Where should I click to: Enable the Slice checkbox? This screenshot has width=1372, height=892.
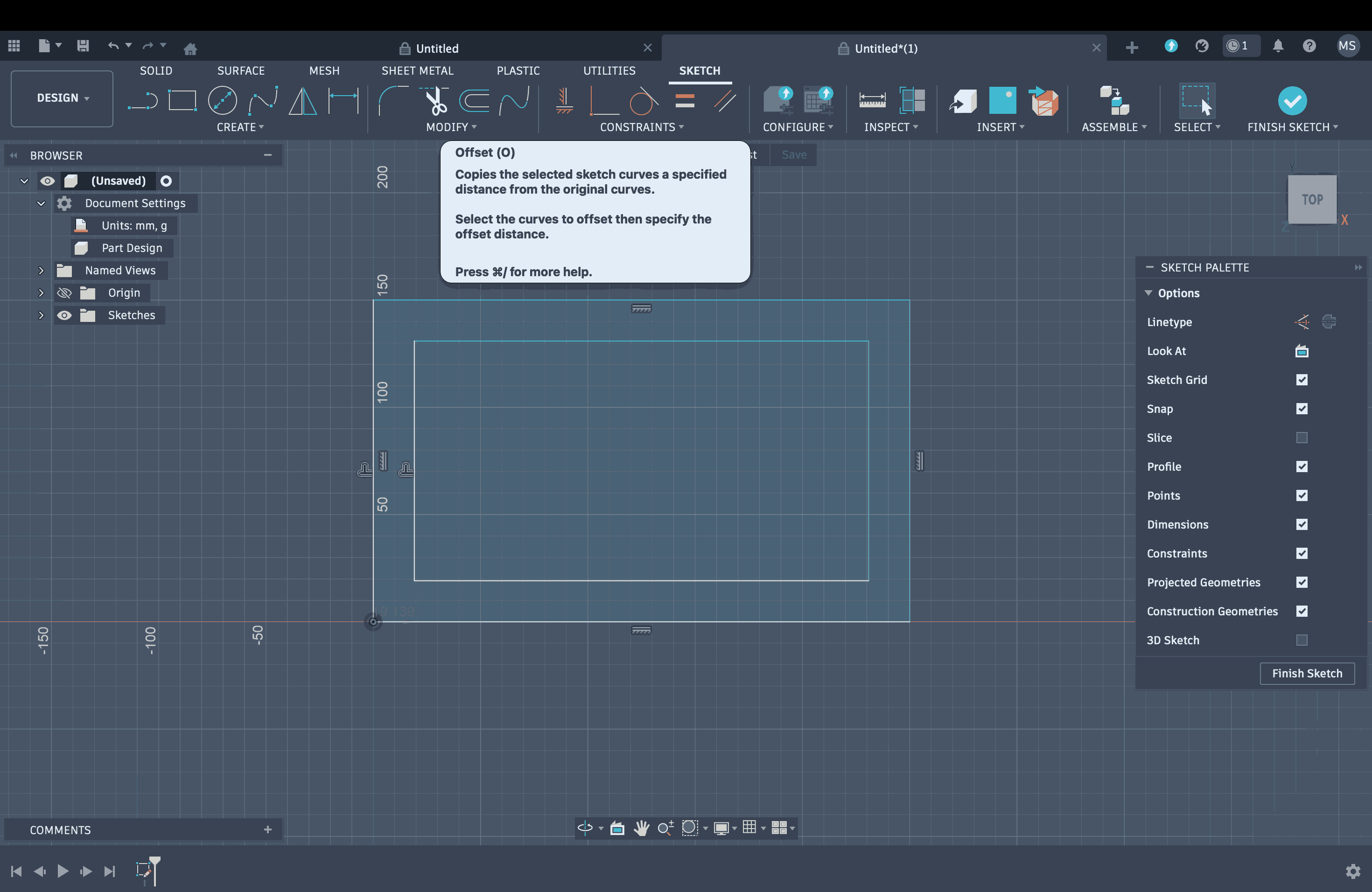[1302, 438]
